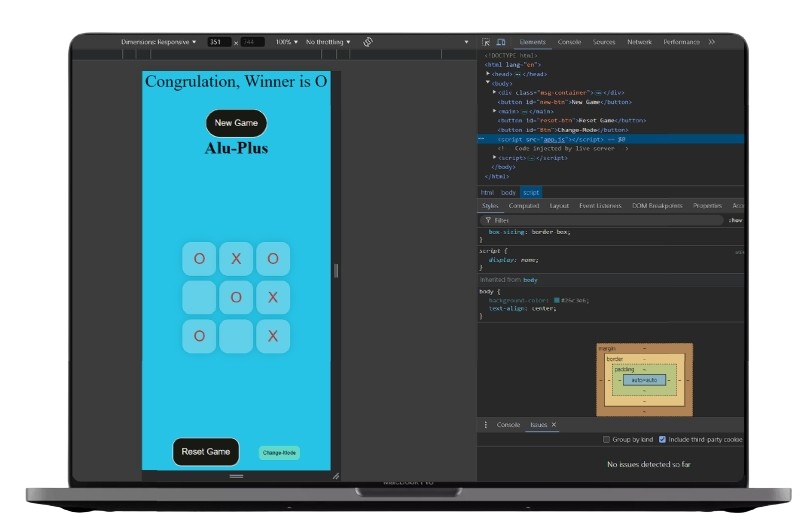Select the Computed pane tab
The image size is (801, 527).
pos(524,206)
